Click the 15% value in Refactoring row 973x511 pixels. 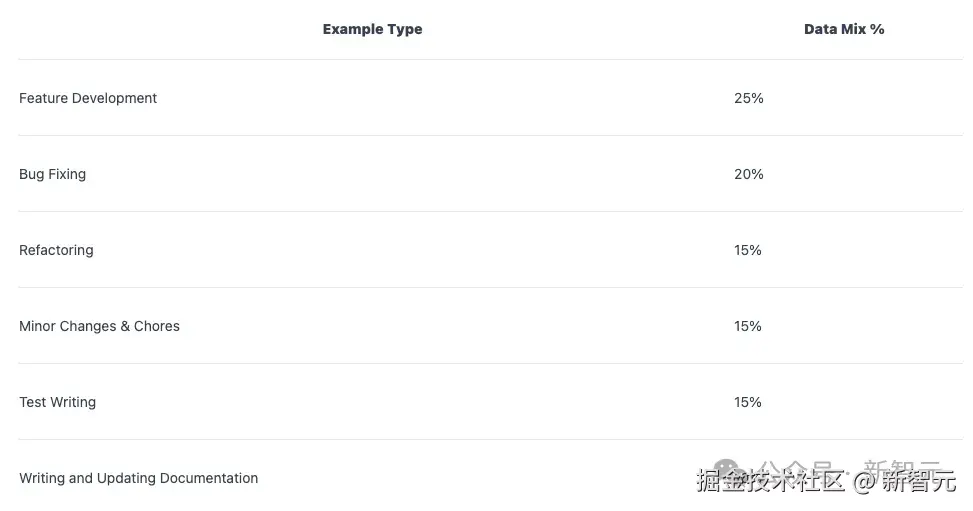748,250
